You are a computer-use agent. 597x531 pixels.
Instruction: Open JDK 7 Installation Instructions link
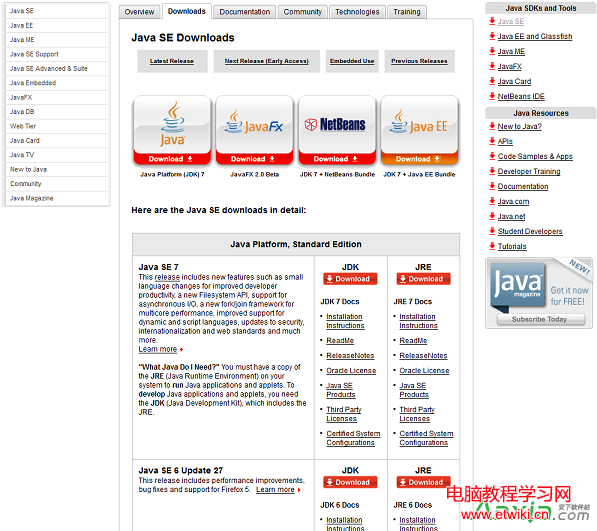(x=345, y=321)
